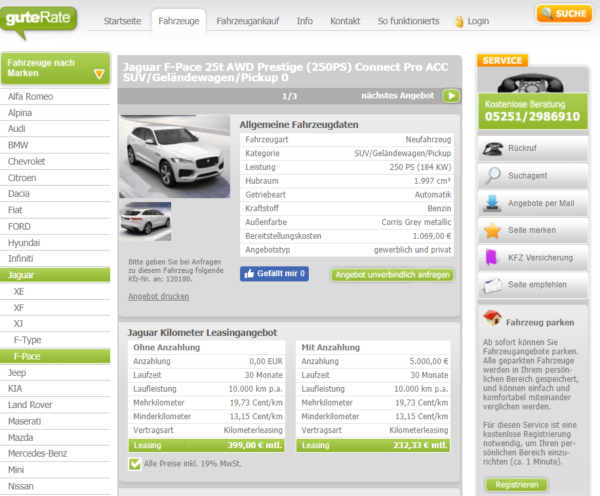Click the nächstes Angebot link
Viewport: 600px width, 496px height.
(x=398, y=96)
